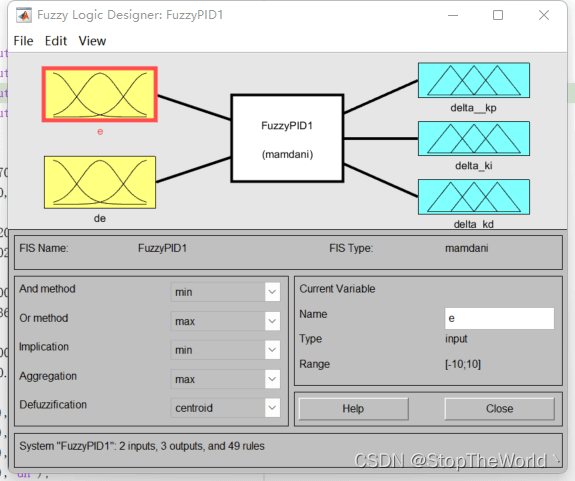Click the FuzzyPID1 mamdani rule block
Screen dimensions: 575x481
(x=287, y=138)
